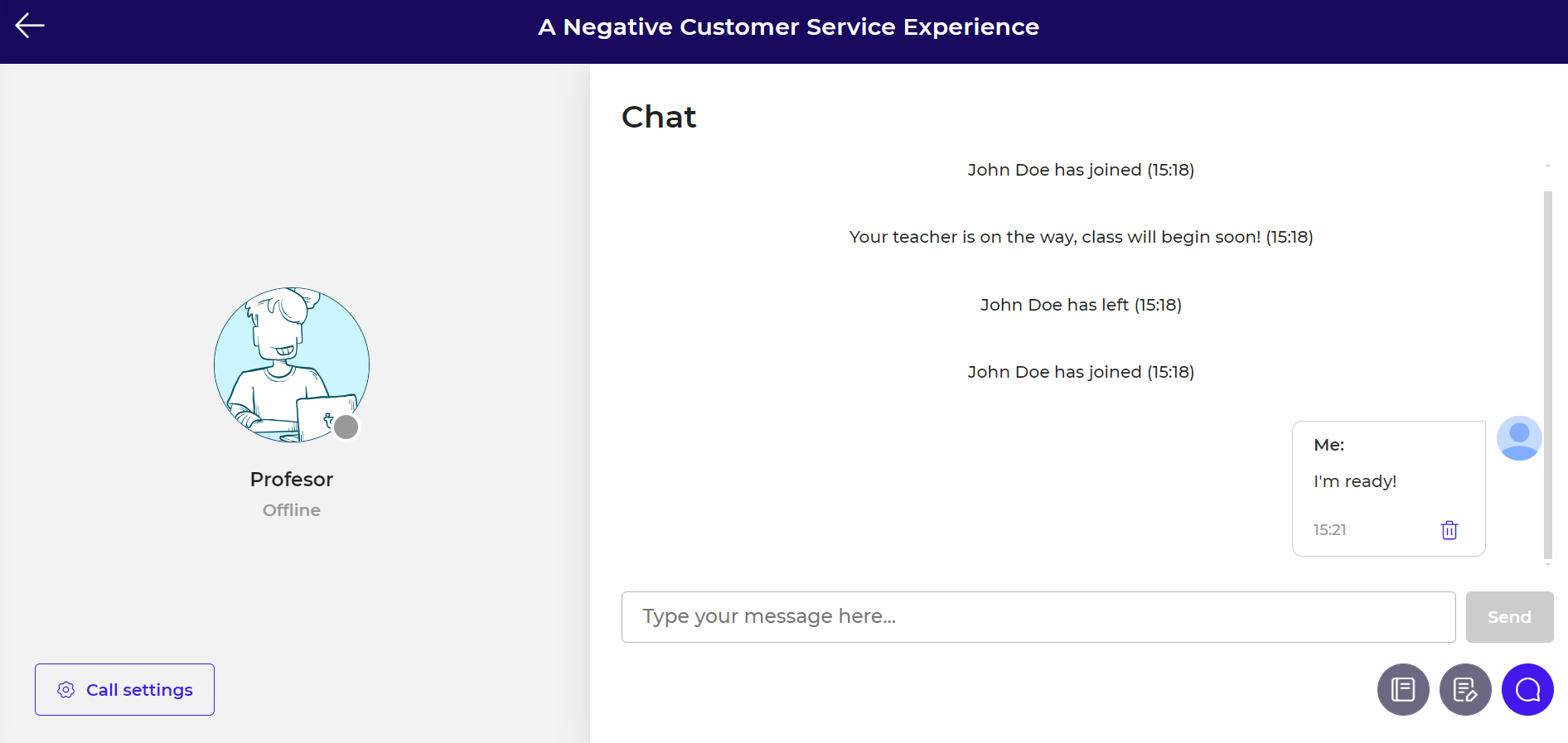
Task: Open the lesson book panel icon
Action: coord(1403,689)
